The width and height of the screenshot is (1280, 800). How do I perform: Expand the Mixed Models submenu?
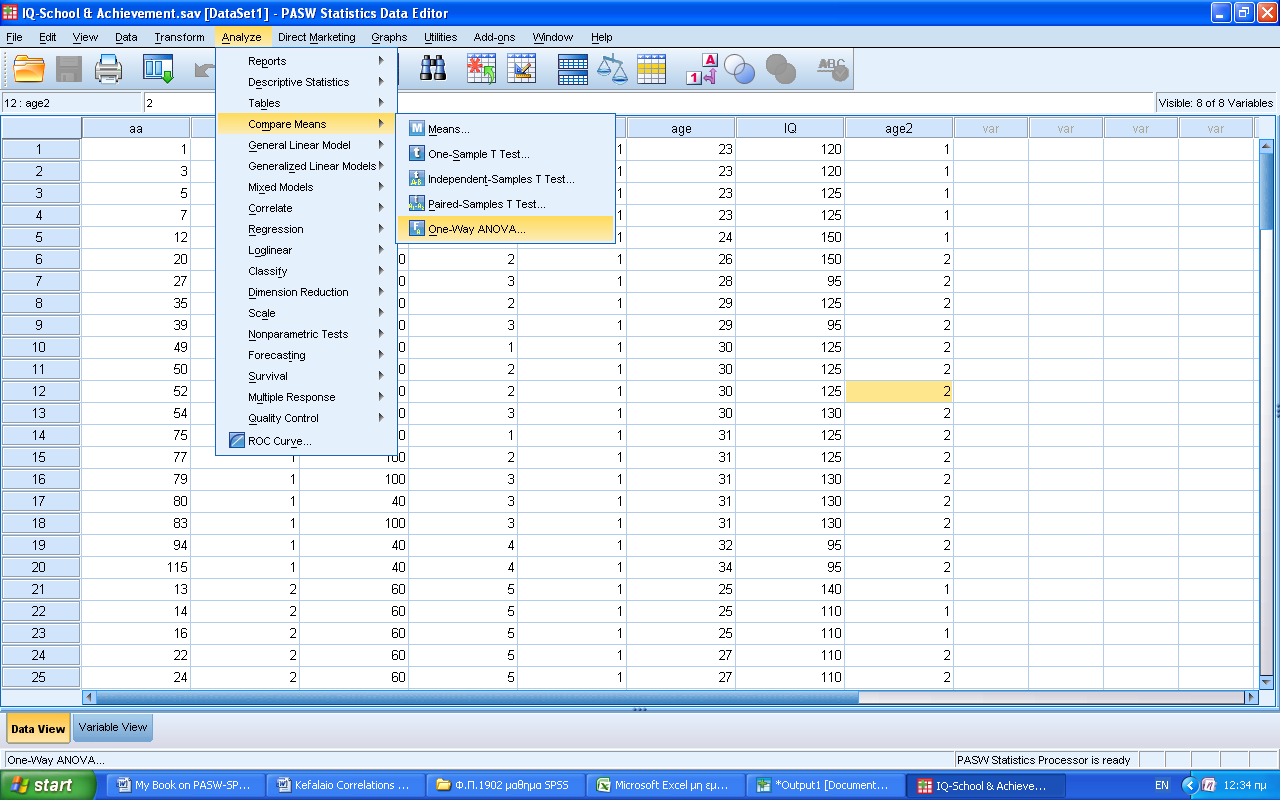tap(307, 187)
